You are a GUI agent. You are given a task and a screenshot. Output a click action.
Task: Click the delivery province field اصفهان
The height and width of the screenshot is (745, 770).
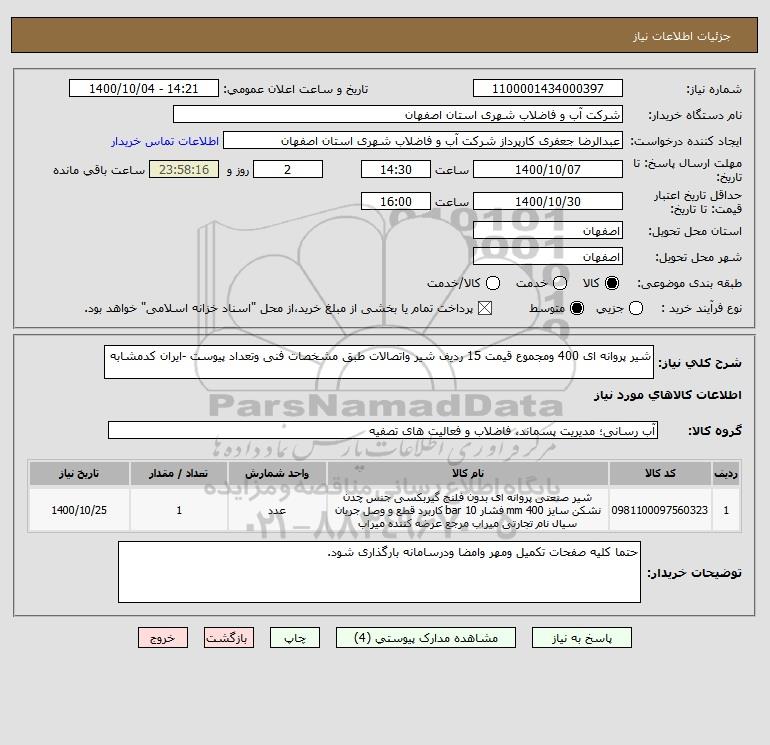[x=548, y=230]
